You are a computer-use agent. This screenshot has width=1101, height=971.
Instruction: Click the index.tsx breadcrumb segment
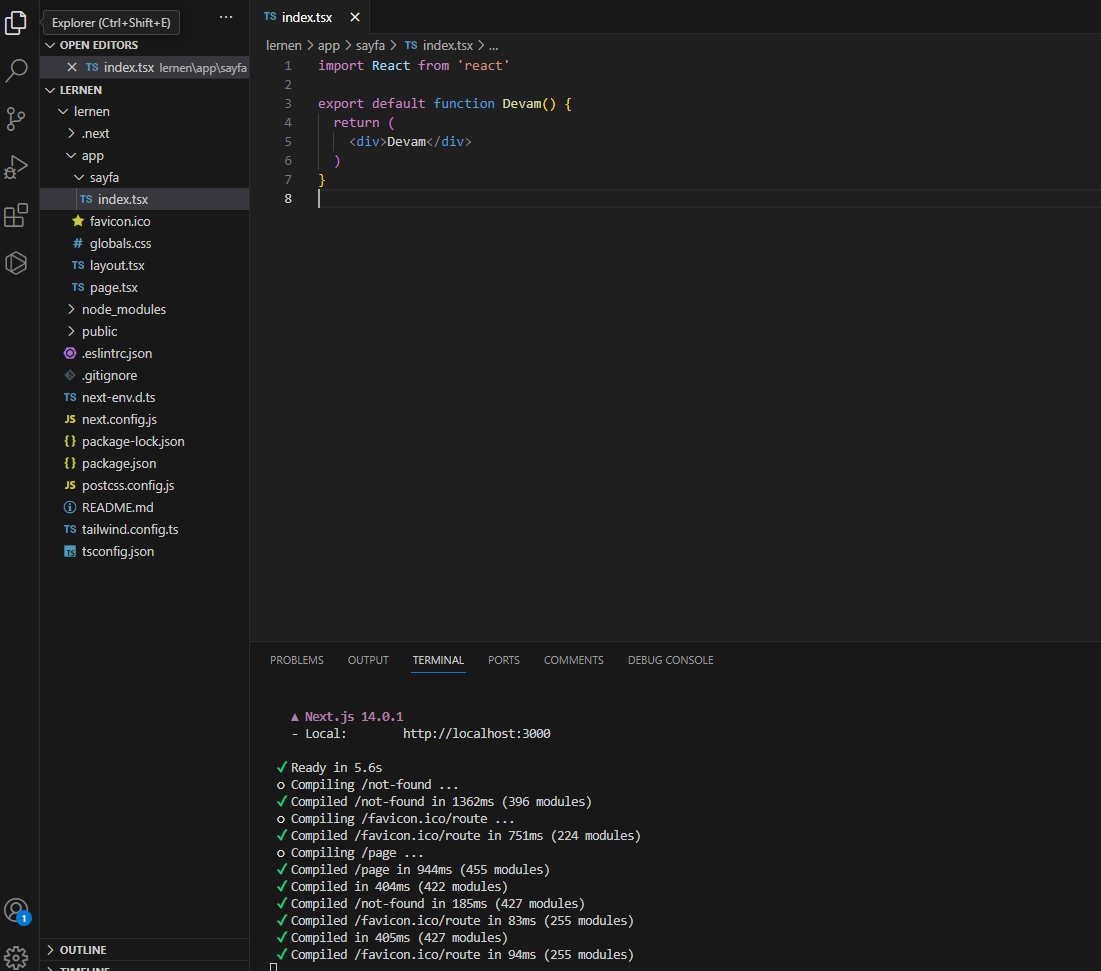pyautogui.click(x=439, y=46)
